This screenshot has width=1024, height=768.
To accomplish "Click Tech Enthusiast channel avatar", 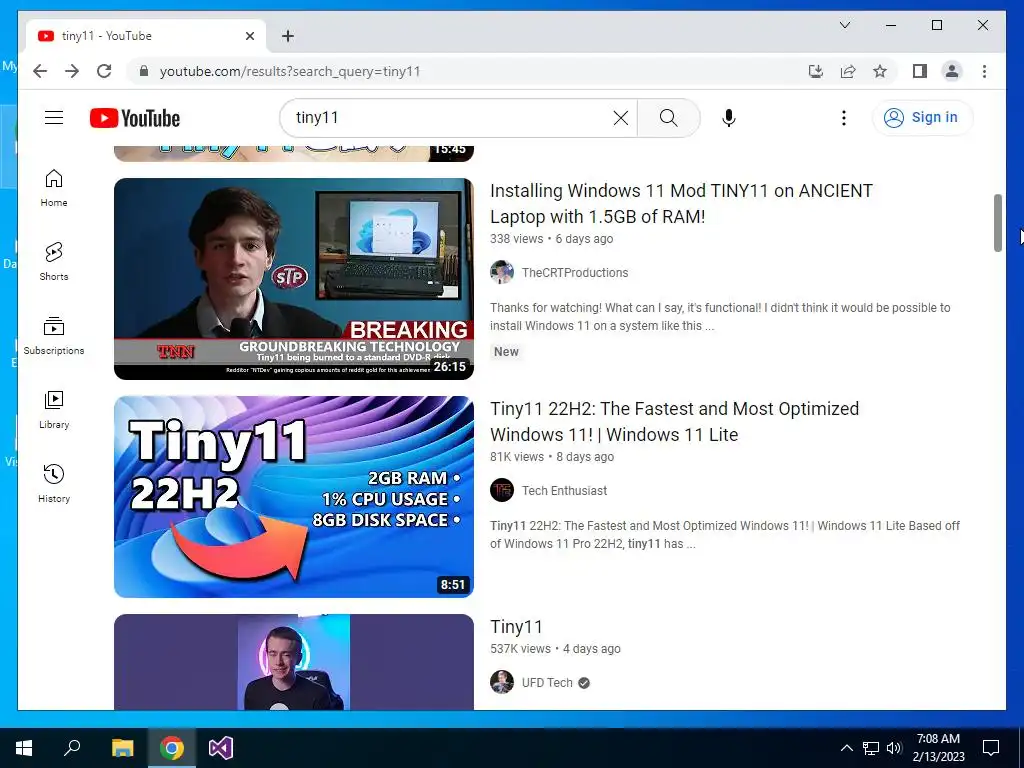I will [502, 490].
